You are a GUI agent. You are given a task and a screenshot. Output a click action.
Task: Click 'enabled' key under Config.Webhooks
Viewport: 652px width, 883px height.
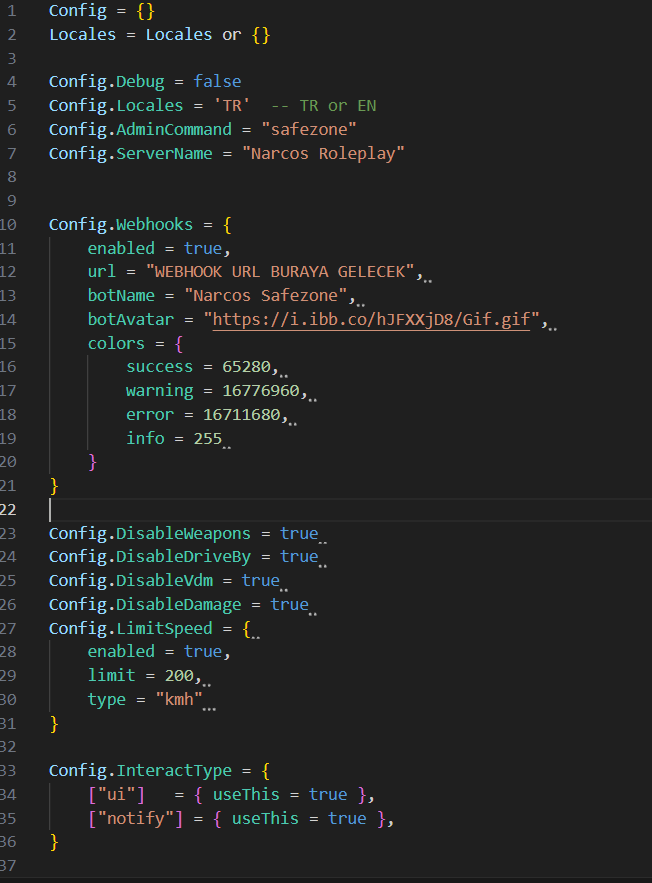click(121, 248)
